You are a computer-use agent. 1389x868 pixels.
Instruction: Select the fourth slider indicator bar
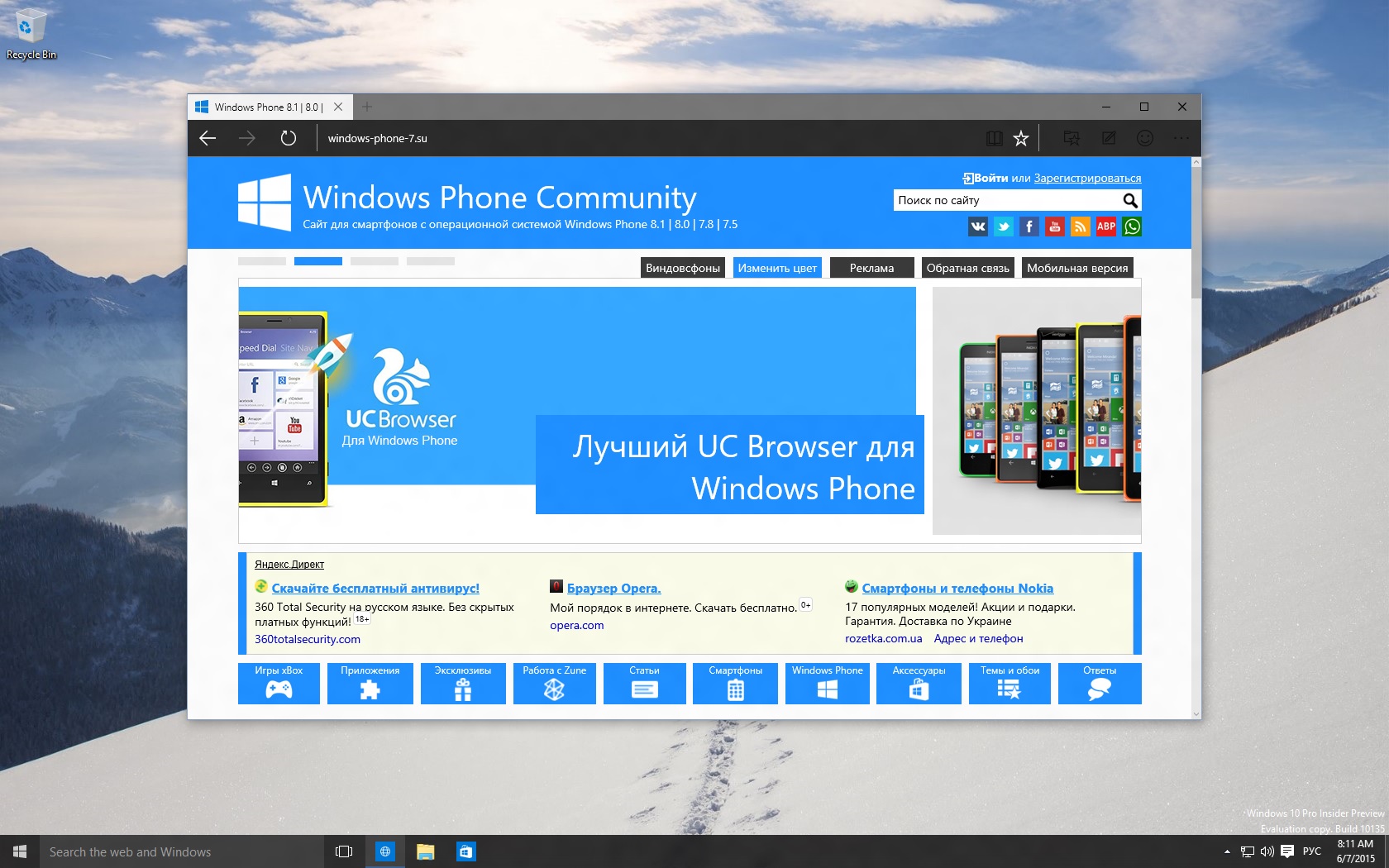pos(431,261)
